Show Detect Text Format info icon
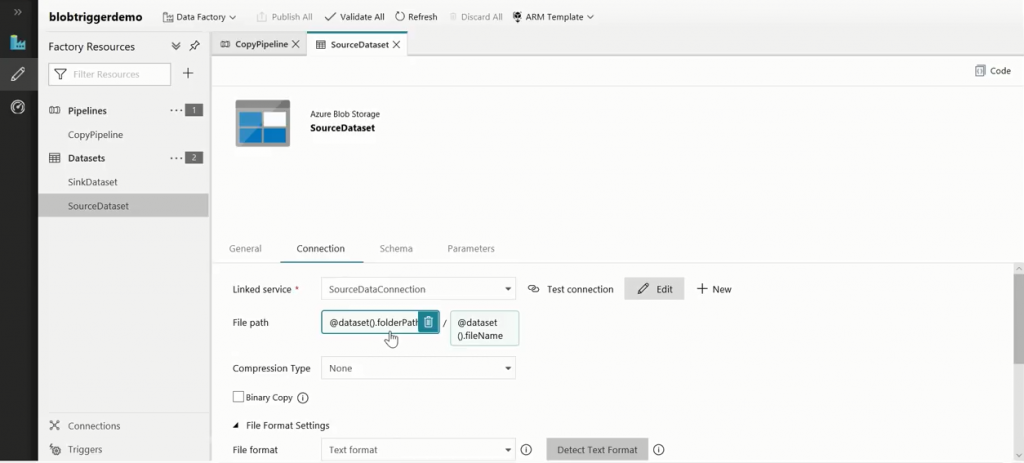This screenshot has height=463, width=1024. (x=659, y=449)
